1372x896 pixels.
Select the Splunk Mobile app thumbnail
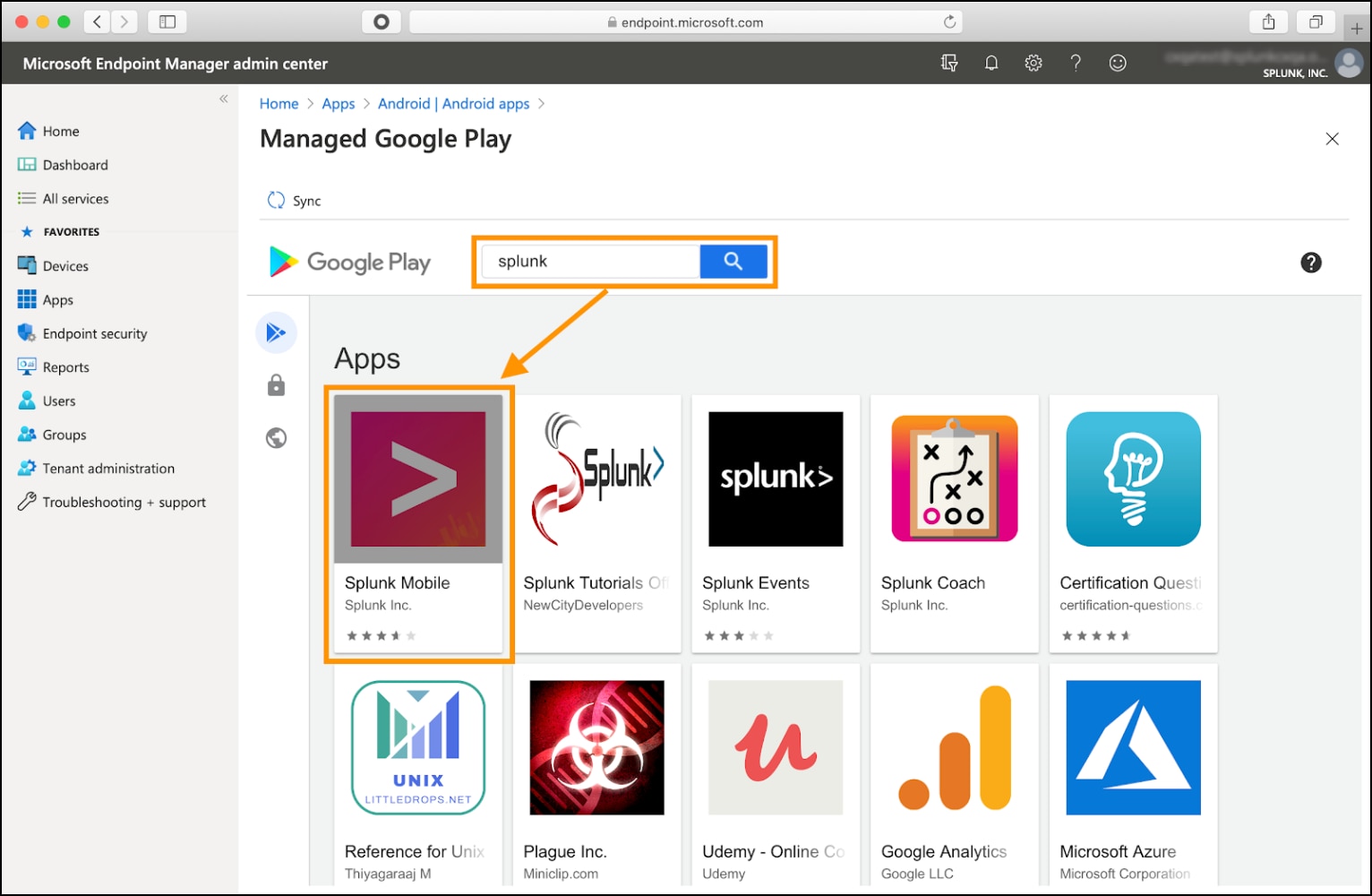click(x=418, y=478)
